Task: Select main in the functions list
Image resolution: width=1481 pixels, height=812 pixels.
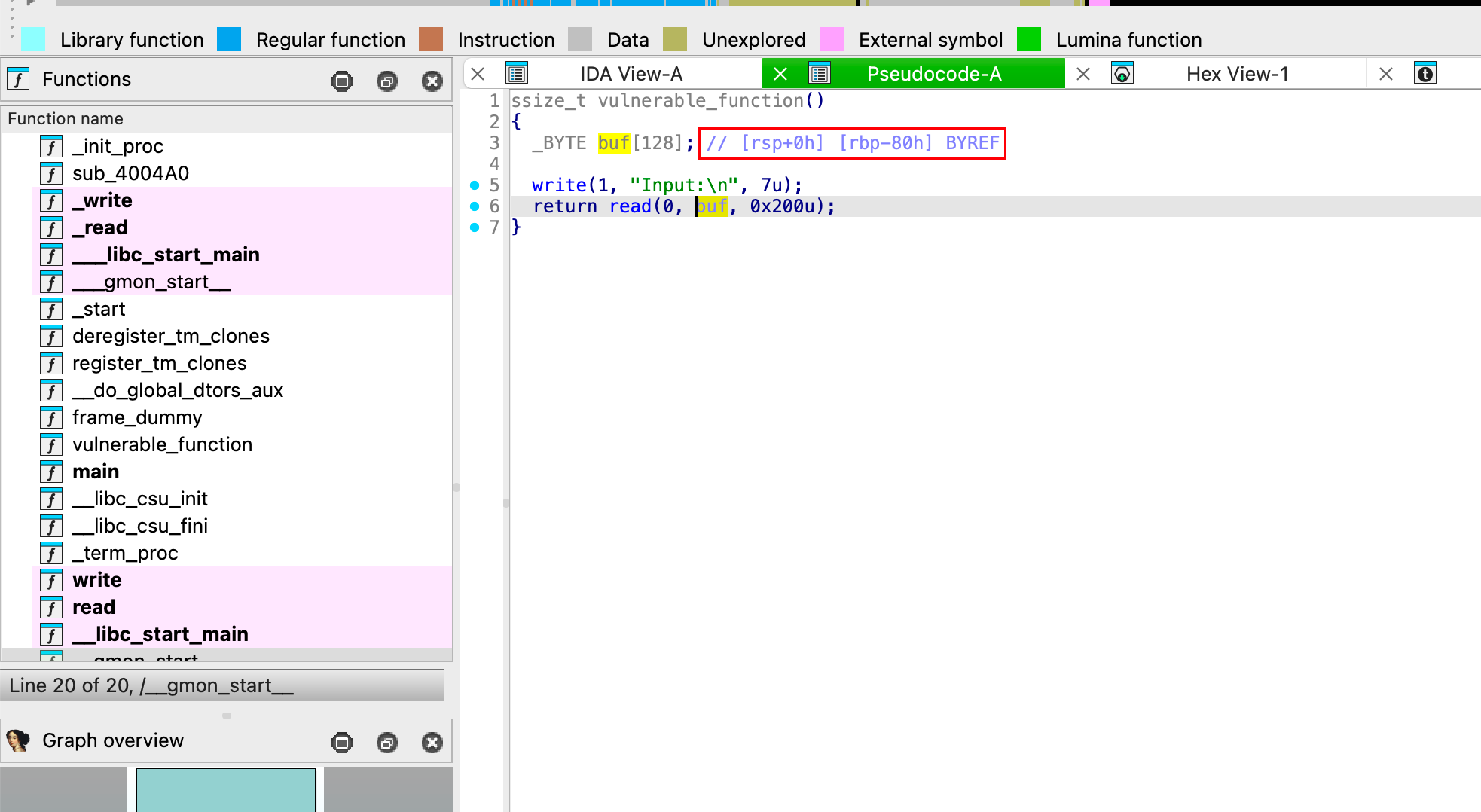Action: (x=96, y=472)
